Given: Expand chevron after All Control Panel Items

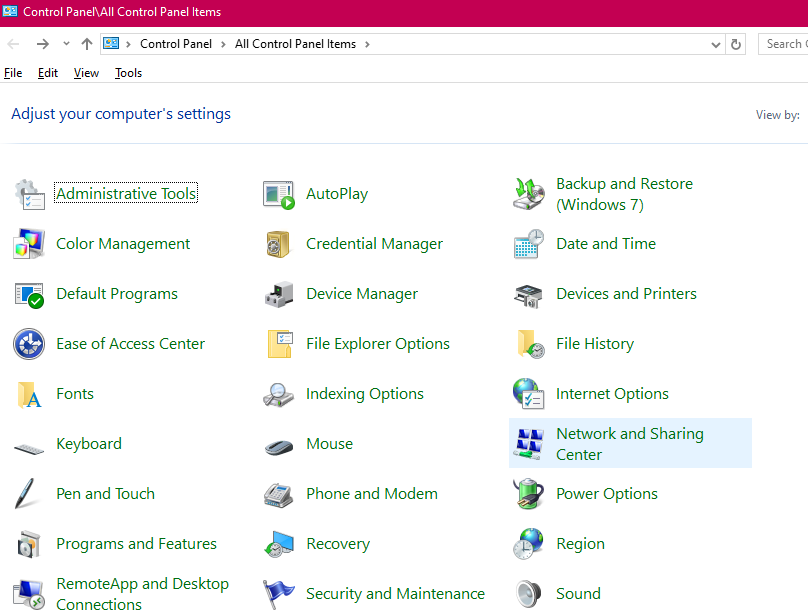Looking at the screenshot, I should (367, 44).
